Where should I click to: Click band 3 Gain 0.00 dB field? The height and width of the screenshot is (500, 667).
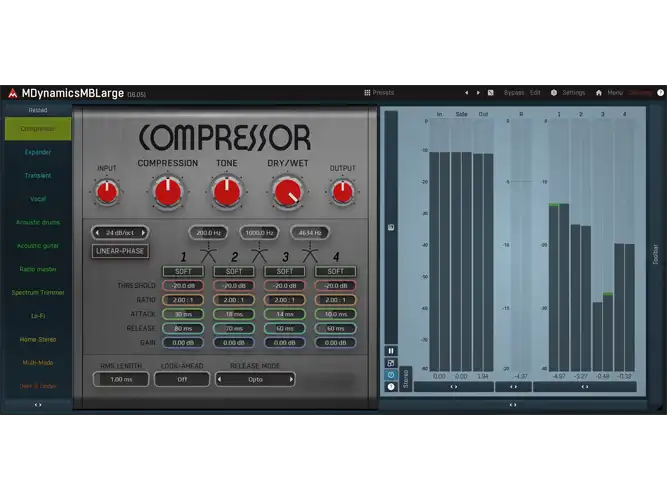coord(285,343)
